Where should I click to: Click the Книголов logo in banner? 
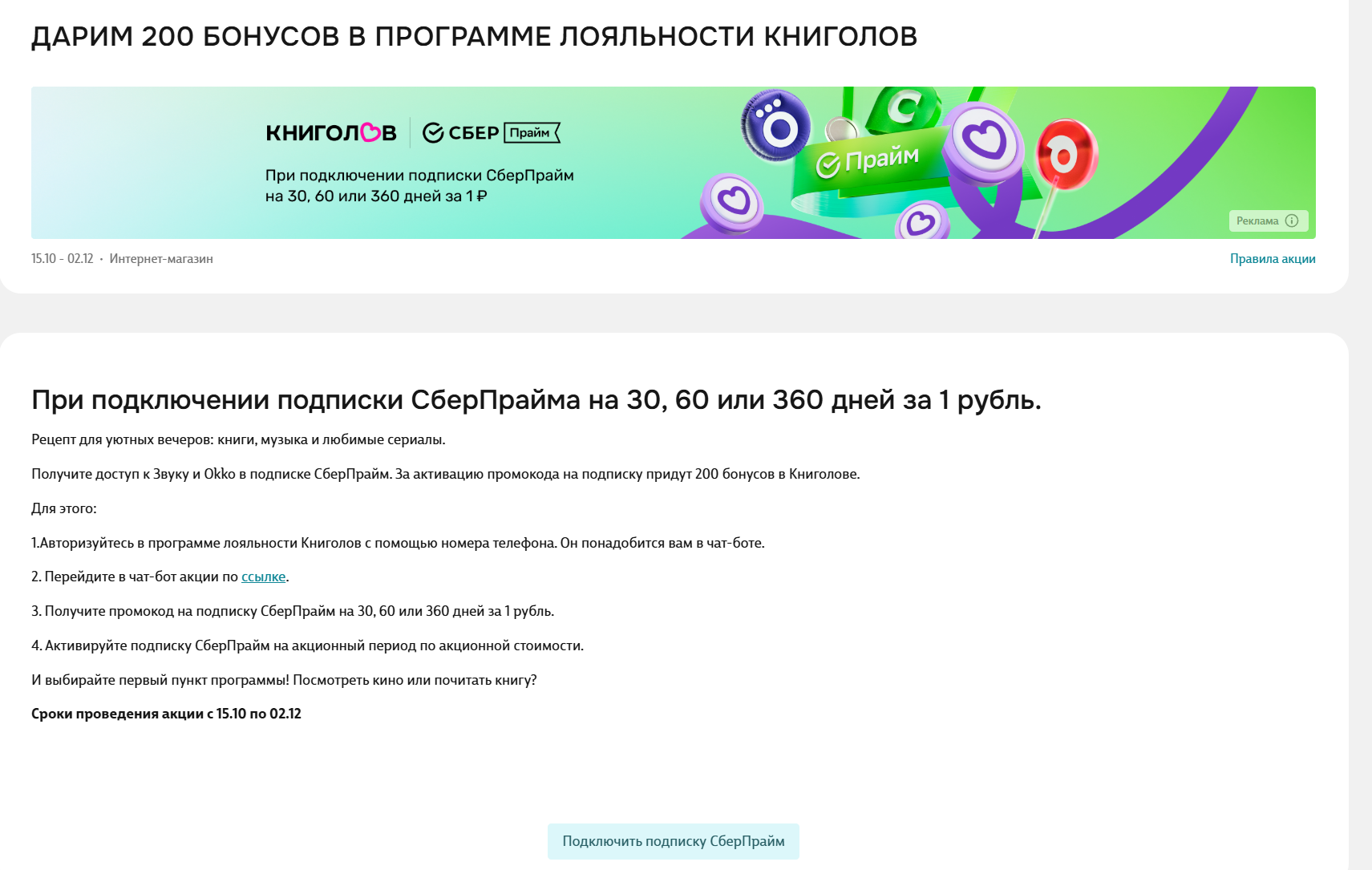pyautogui.click(x=331, y=133)
